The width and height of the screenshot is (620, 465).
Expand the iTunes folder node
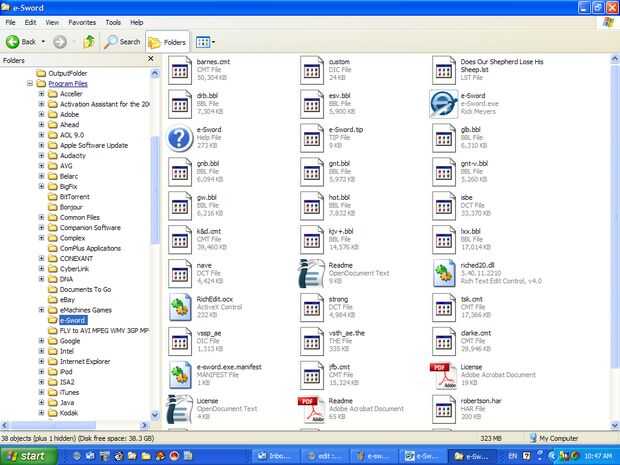pos(41,392)
